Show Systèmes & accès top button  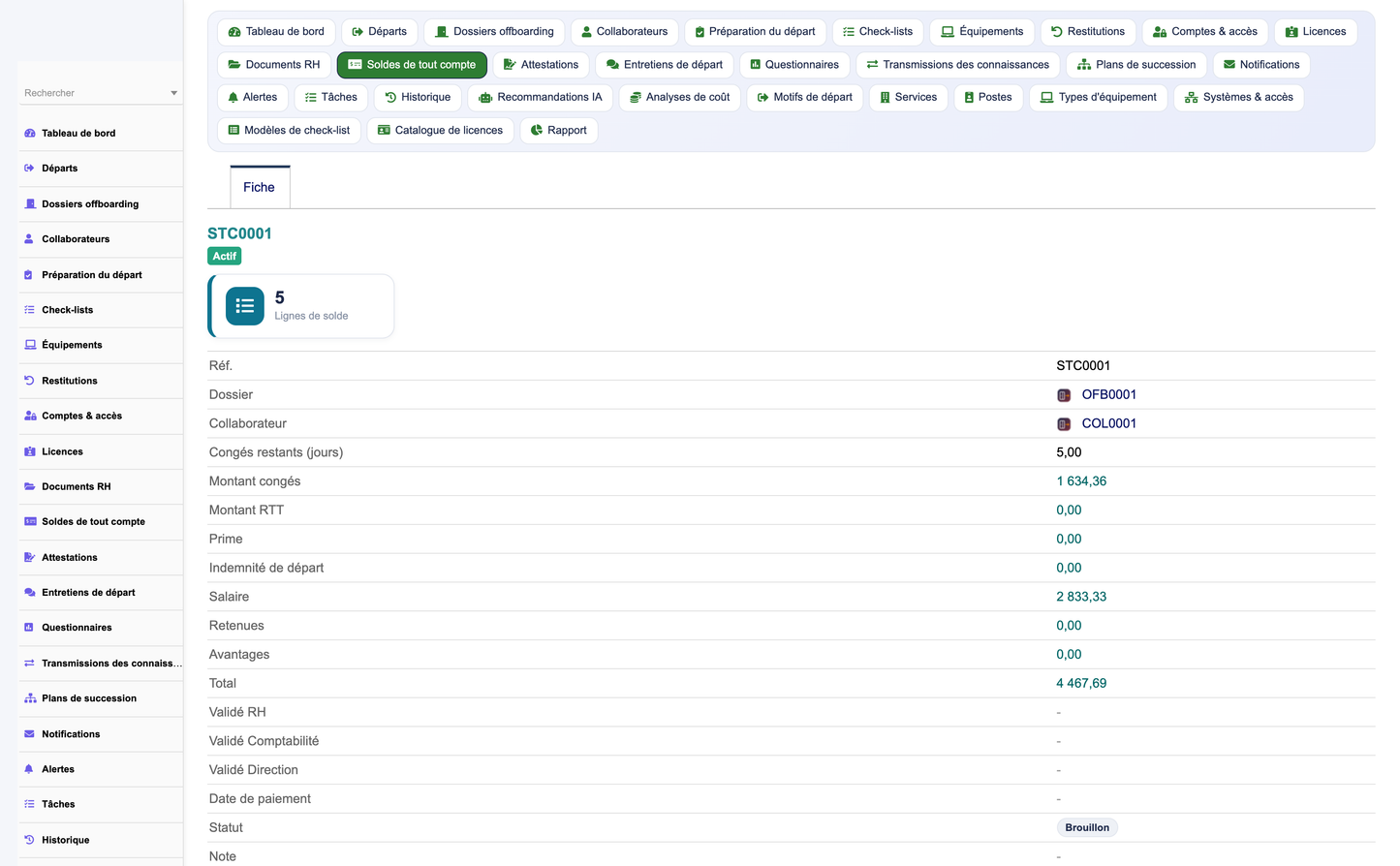pos(1239,98)
